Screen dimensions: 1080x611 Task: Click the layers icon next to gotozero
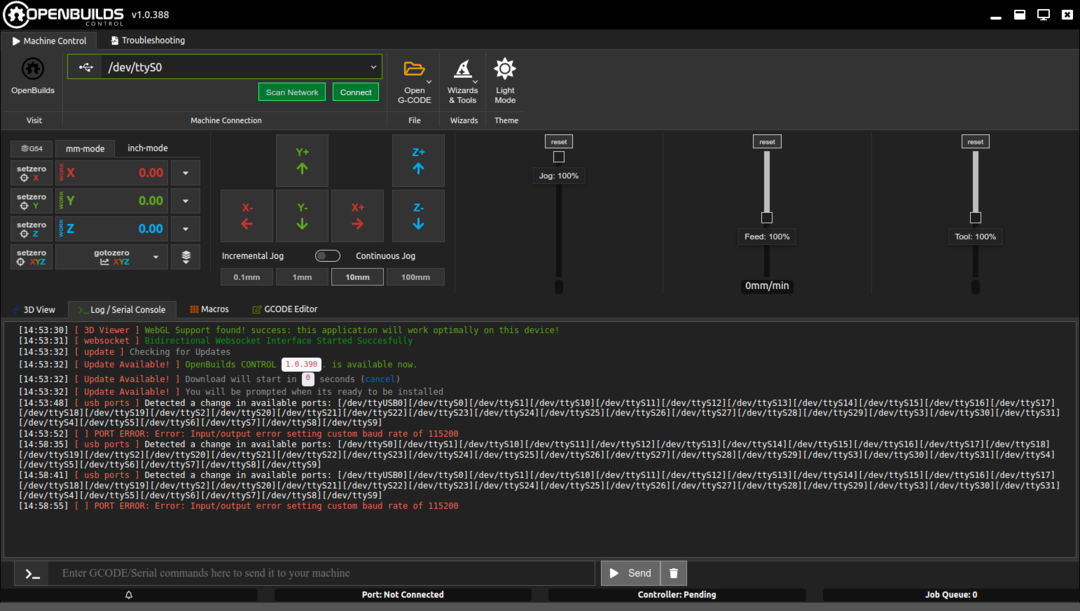[186, 257]
